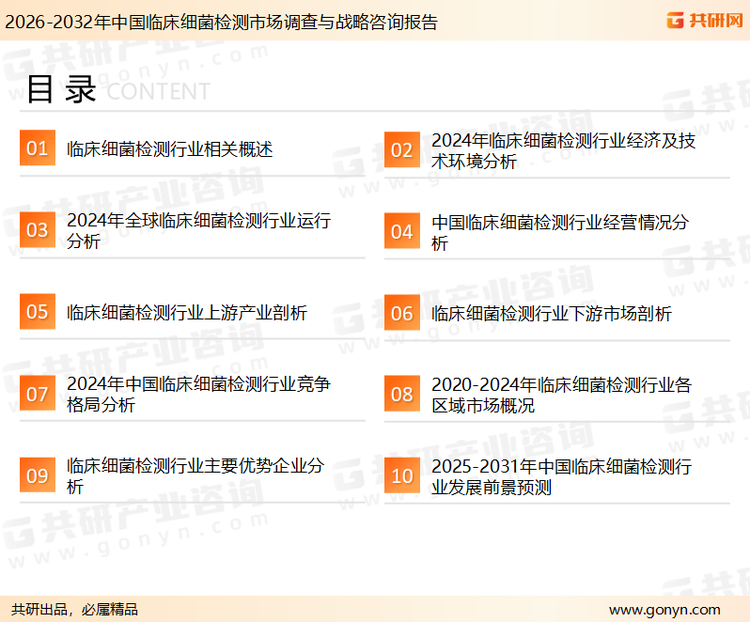The image size is (750, 622).
Task: Open chapter 临床细菌检测行业相关概述
Action: point(170,150)
